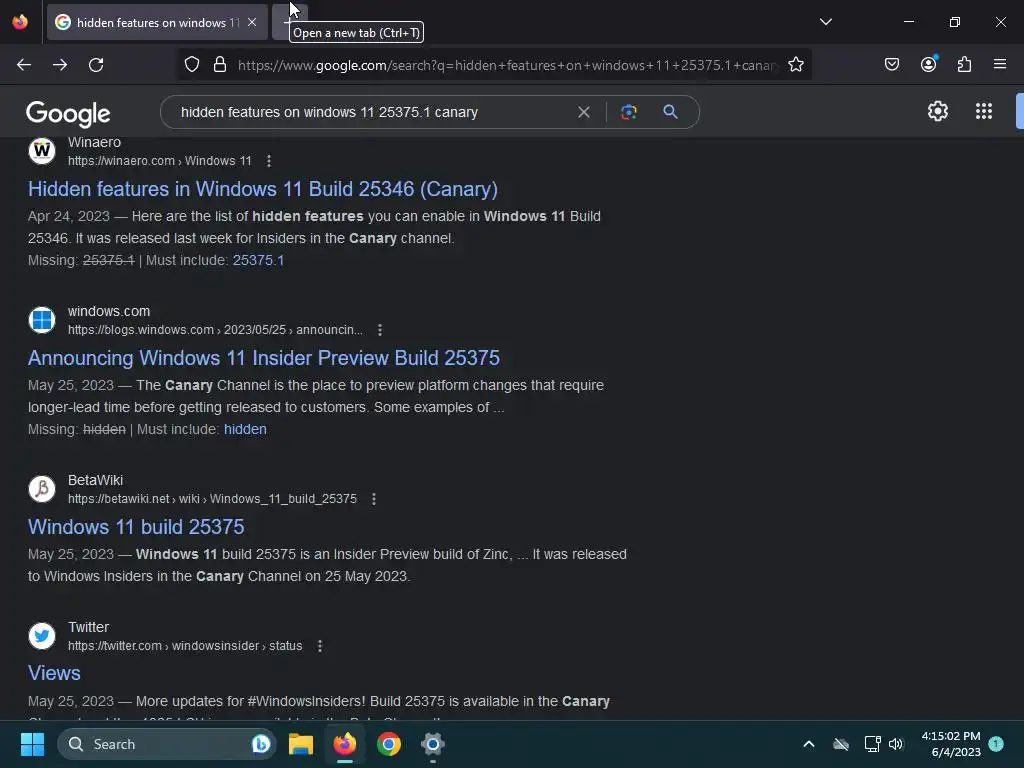Click the 'Must include: hidden' link
Screen dimensions: 1024x768
(x=245, y=430)
